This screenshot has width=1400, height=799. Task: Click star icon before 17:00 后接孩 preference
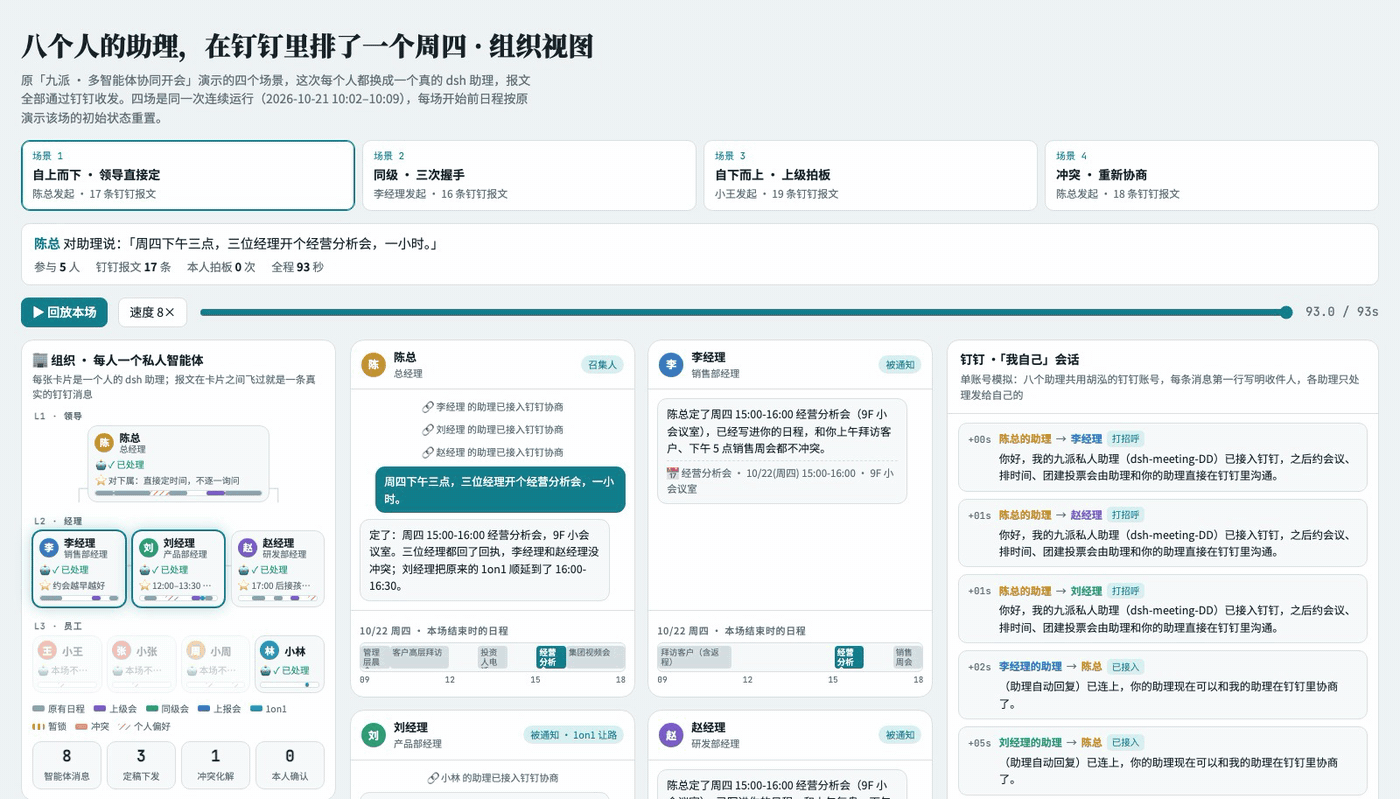(x=243, y=586)
